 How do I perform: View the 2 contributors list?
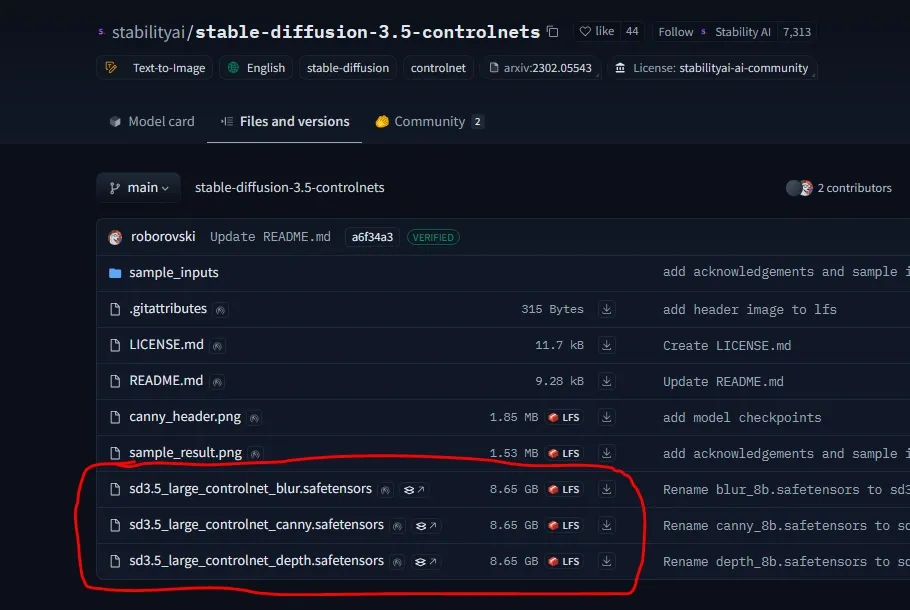pos(854,188)
